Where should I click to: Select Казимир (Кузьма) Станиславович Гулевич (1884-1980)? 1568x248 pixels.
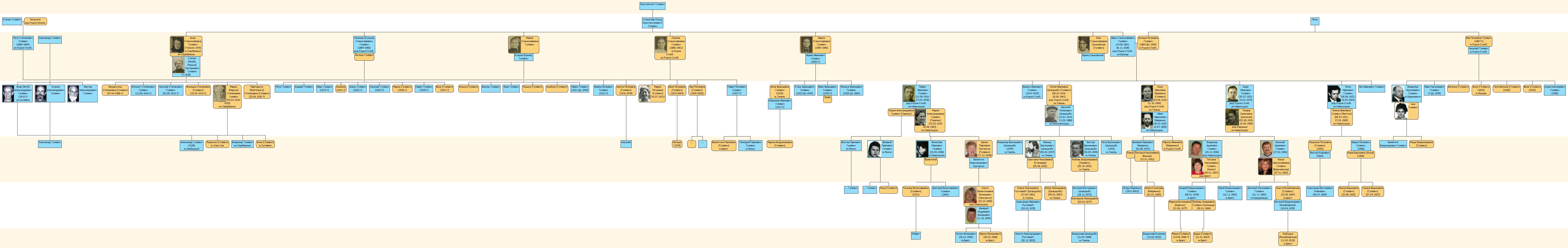coord(364,44)
